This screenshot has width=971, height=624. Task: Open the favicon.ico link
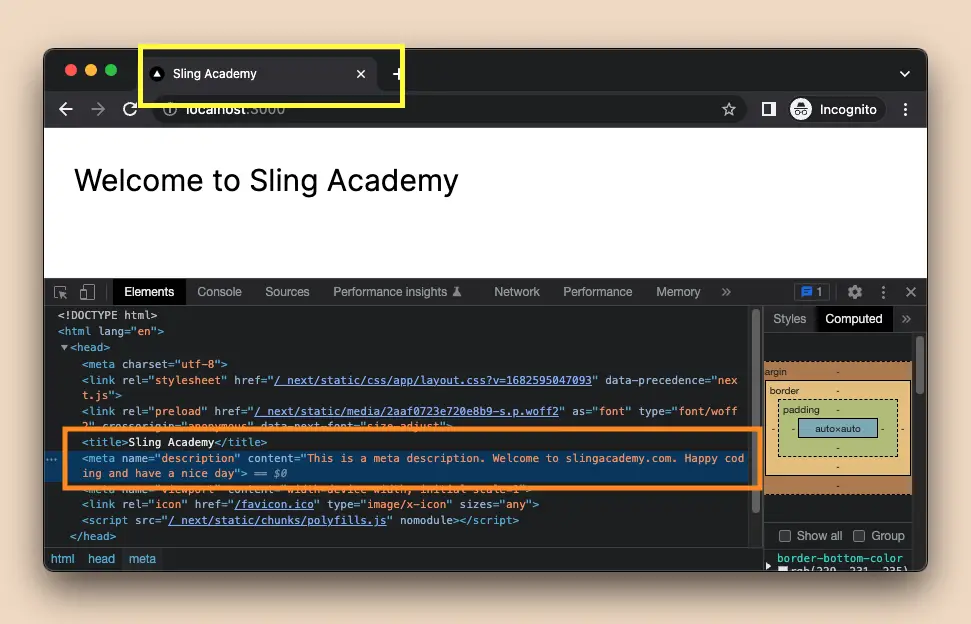click(x=274, y=505)
